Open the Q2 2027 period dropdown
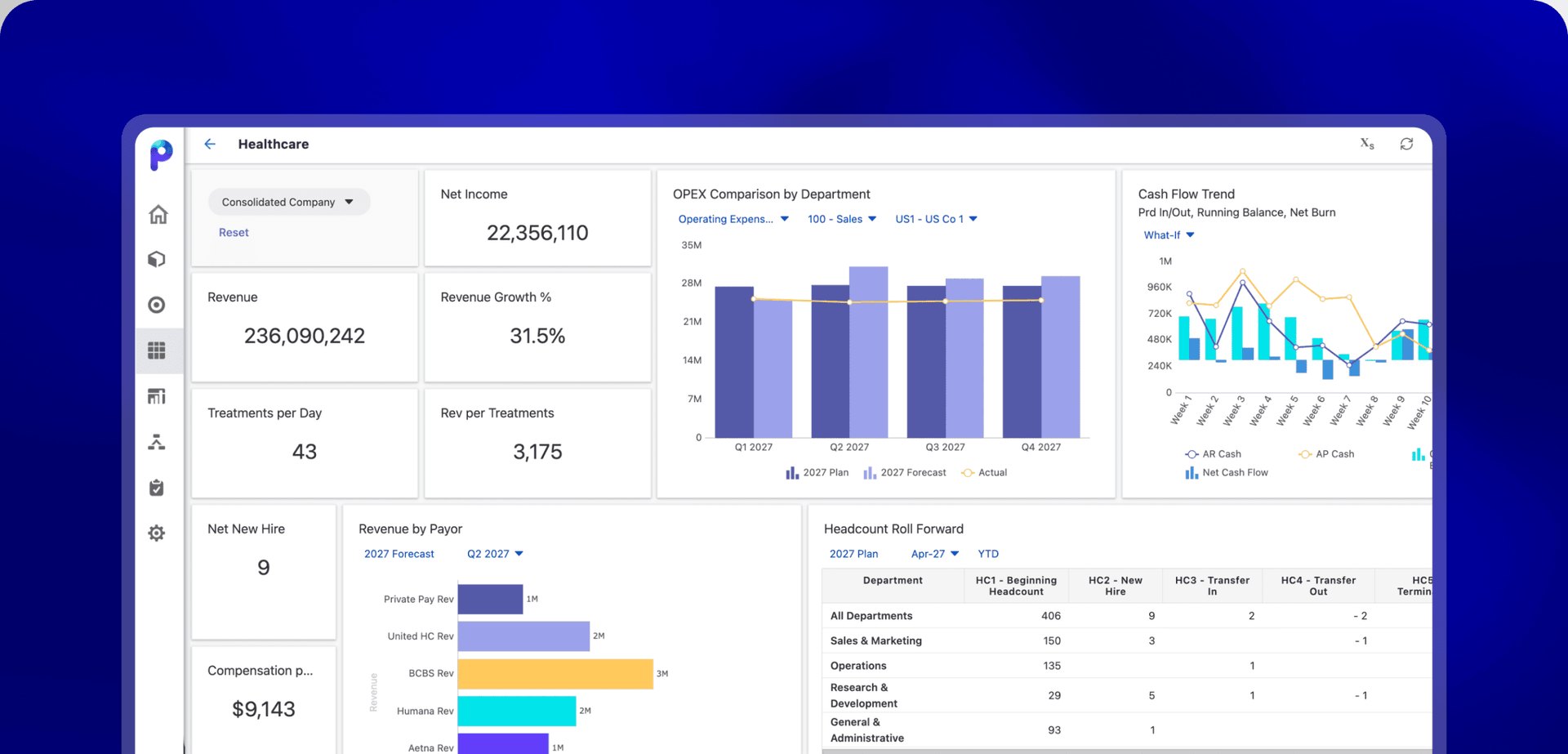The image size is (1568, 754). [x=495, y=554]
